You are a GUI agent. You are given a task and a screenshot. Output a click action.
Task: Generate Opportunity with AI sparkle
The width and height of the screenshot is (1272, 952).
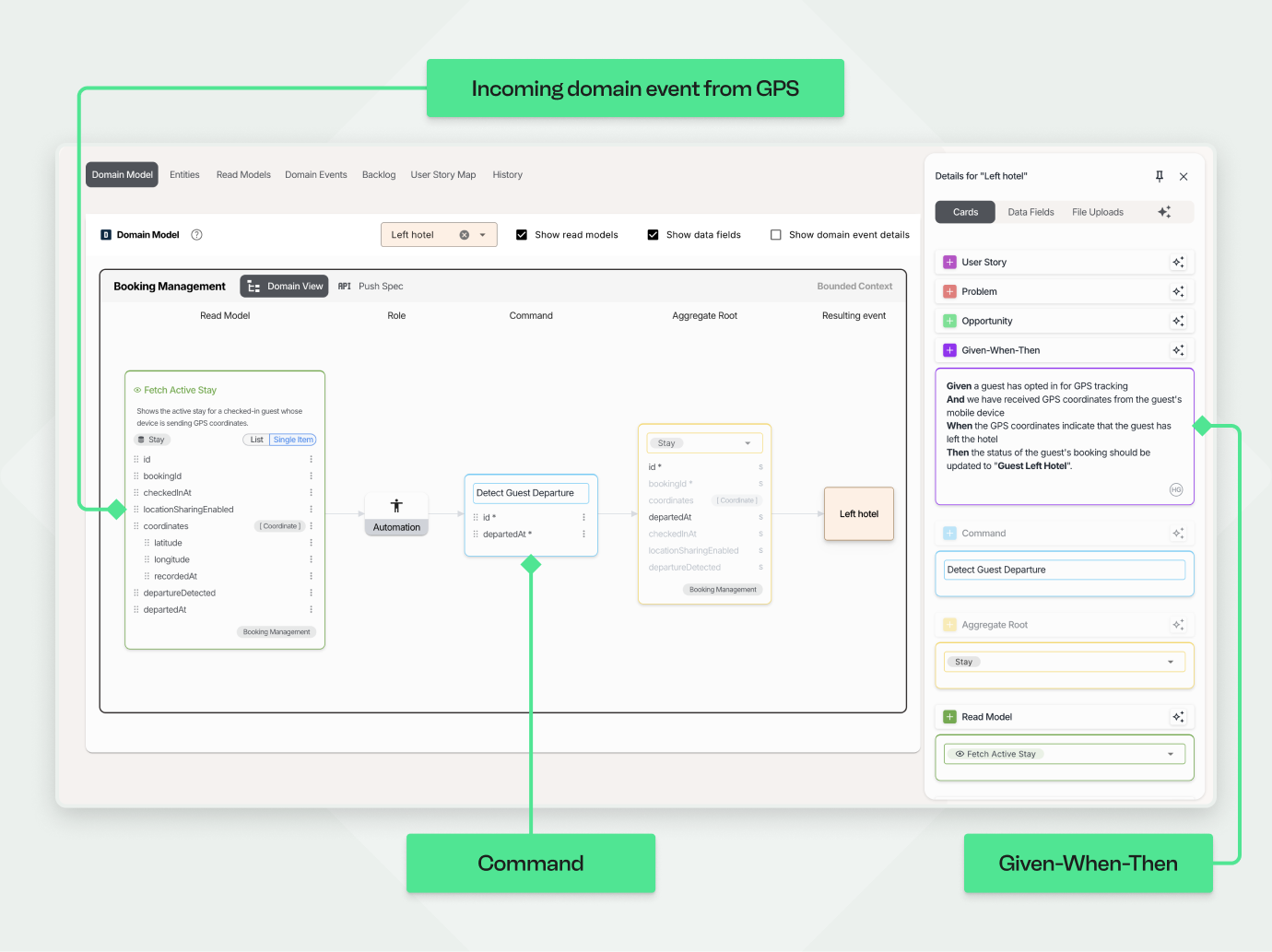(x=1178, y=322)
